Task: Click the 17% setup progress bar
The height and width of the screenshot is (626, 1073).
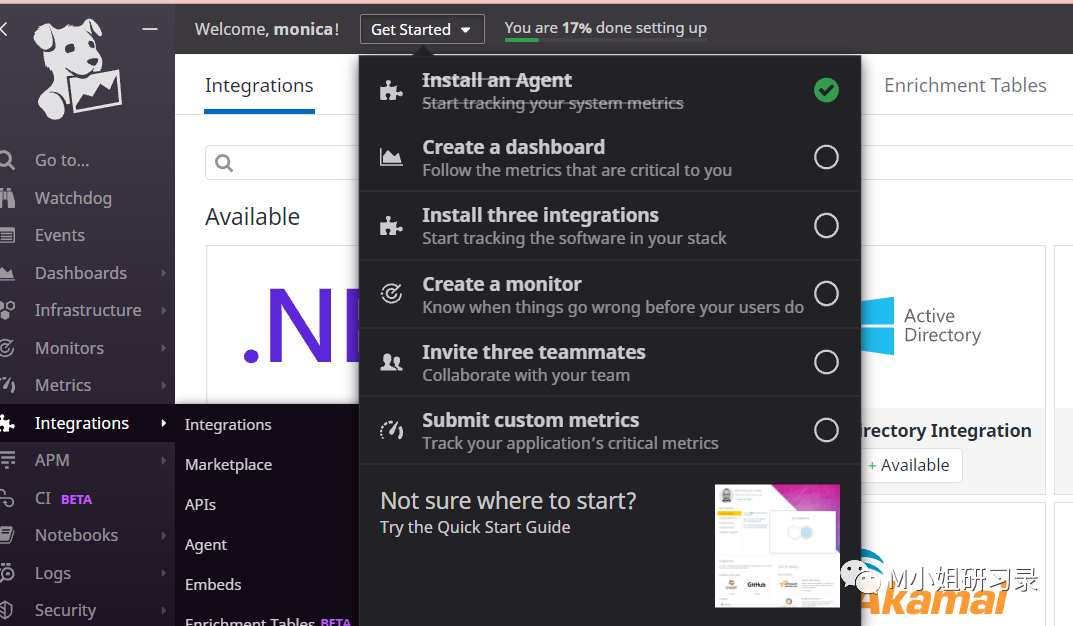Action: pos(606,39)
